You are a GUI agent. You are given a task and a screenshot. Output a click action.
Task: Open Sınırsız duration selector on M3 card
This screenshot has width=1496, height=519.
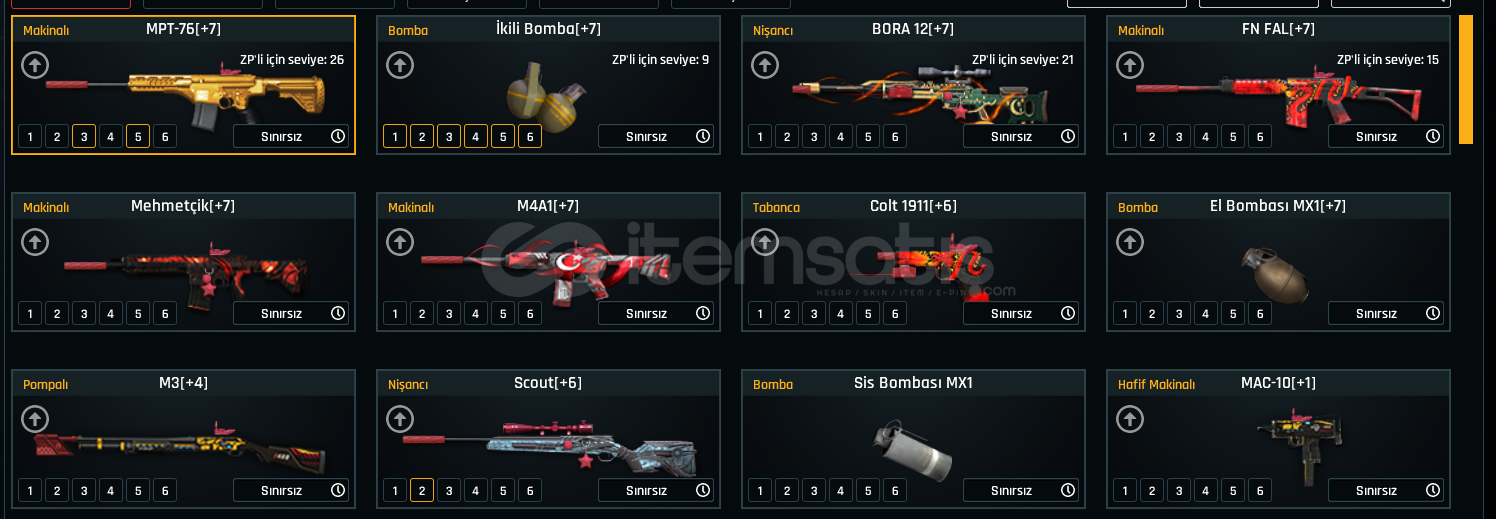click(x=291, y=490)
